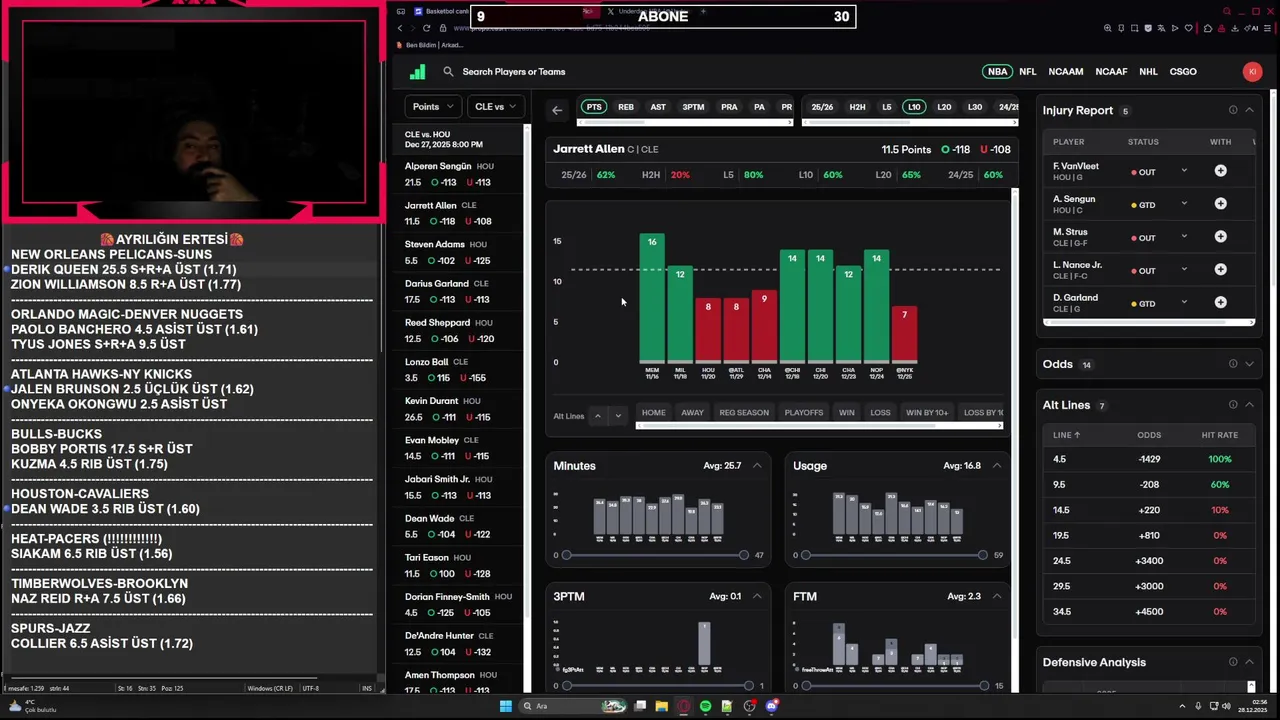Add A. Sengun with the plus icon

1220,204
